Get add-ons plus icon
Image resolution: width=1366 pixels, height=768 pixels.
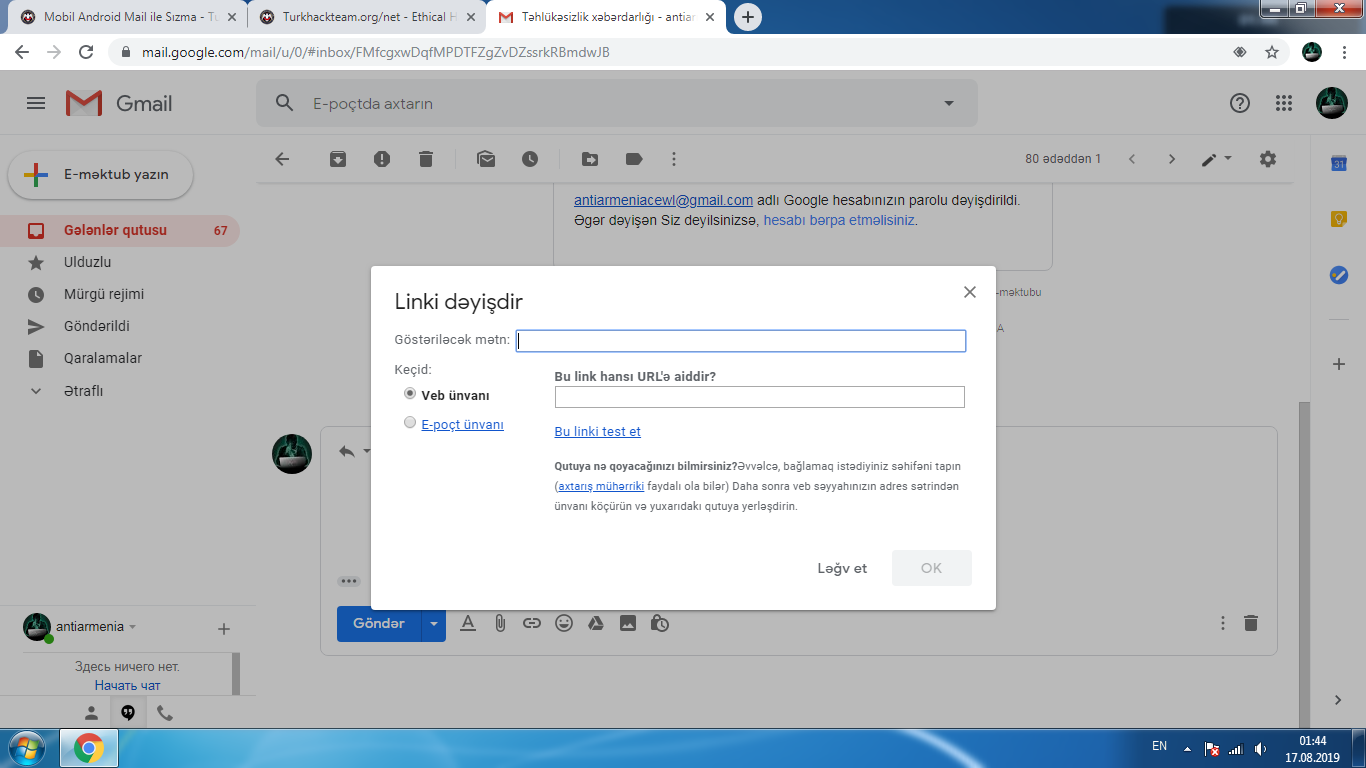(x=1339, y=364)
